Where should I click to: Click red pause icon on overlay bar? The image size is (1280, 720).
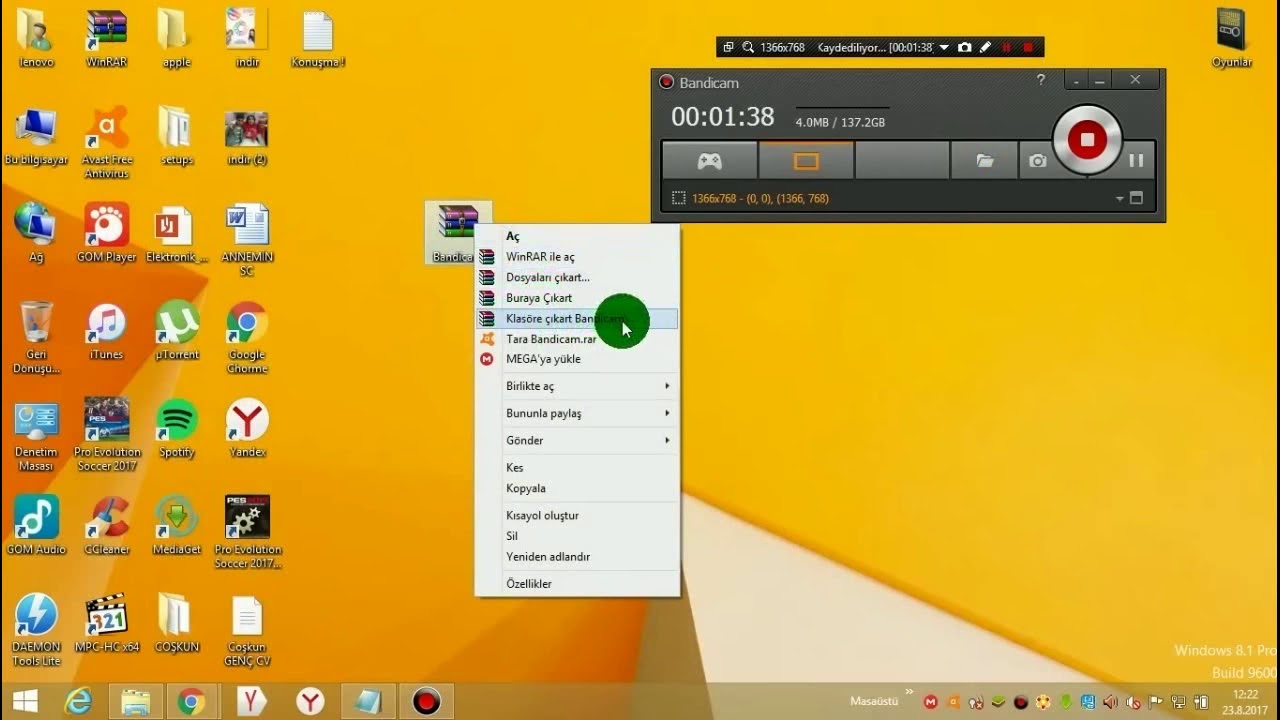click(1007, 47)
